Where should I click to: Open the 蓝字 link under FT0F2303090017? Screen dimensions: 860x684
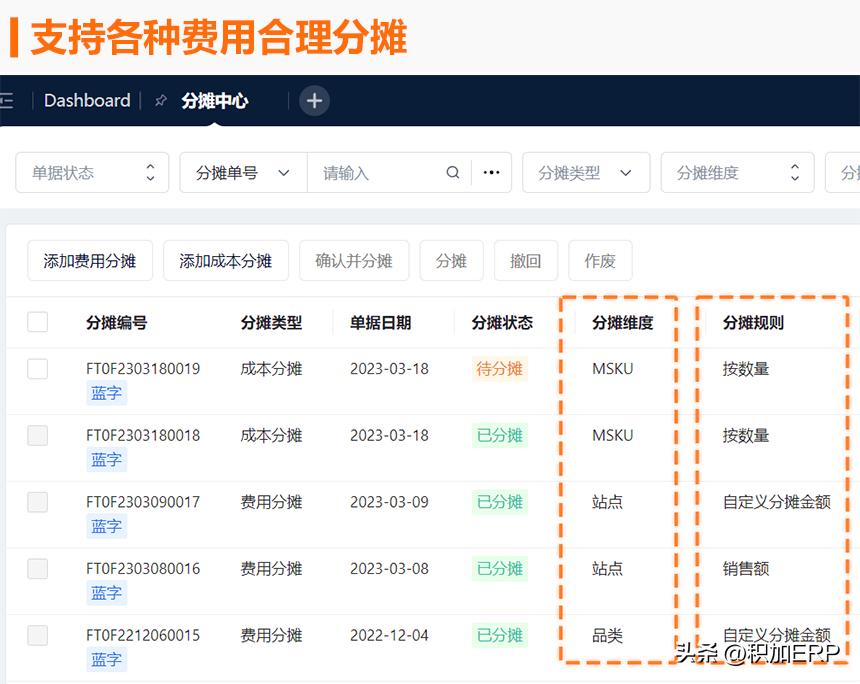106,526
